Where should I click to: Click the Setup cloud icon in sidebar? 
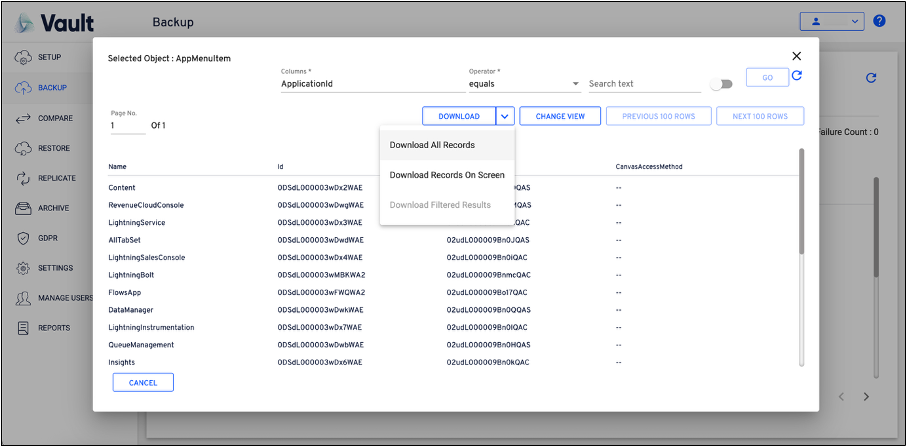[22, 57]
